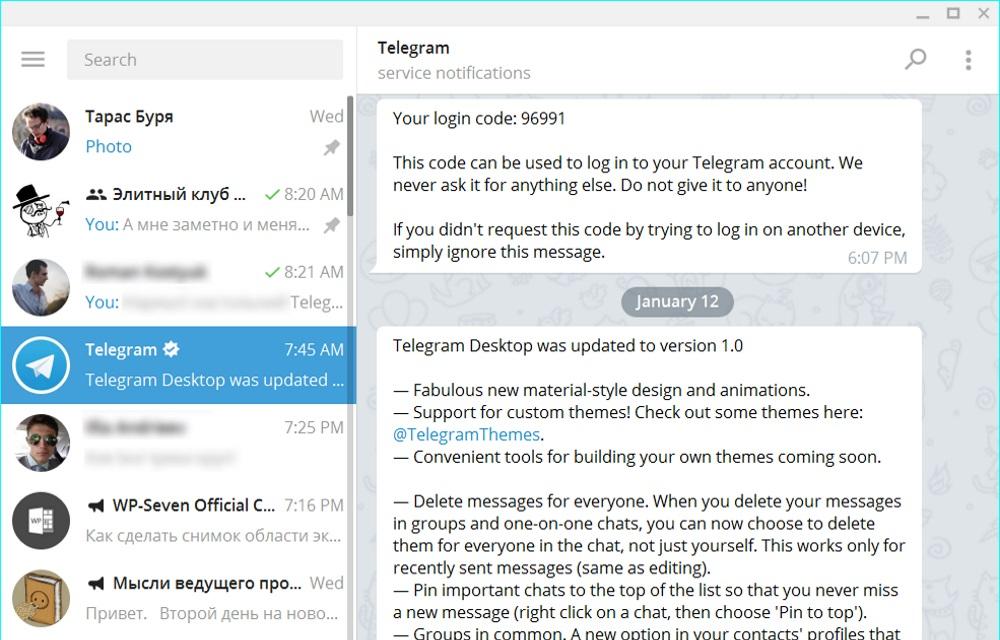Click the Telegram chat title in header
Viewport: 1000px width, 640px height.
pos(413,48)
